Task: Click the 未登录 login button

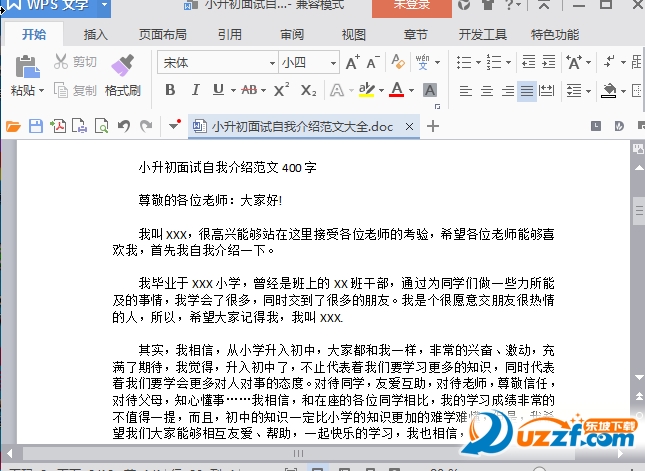Action: coord(411,6)
